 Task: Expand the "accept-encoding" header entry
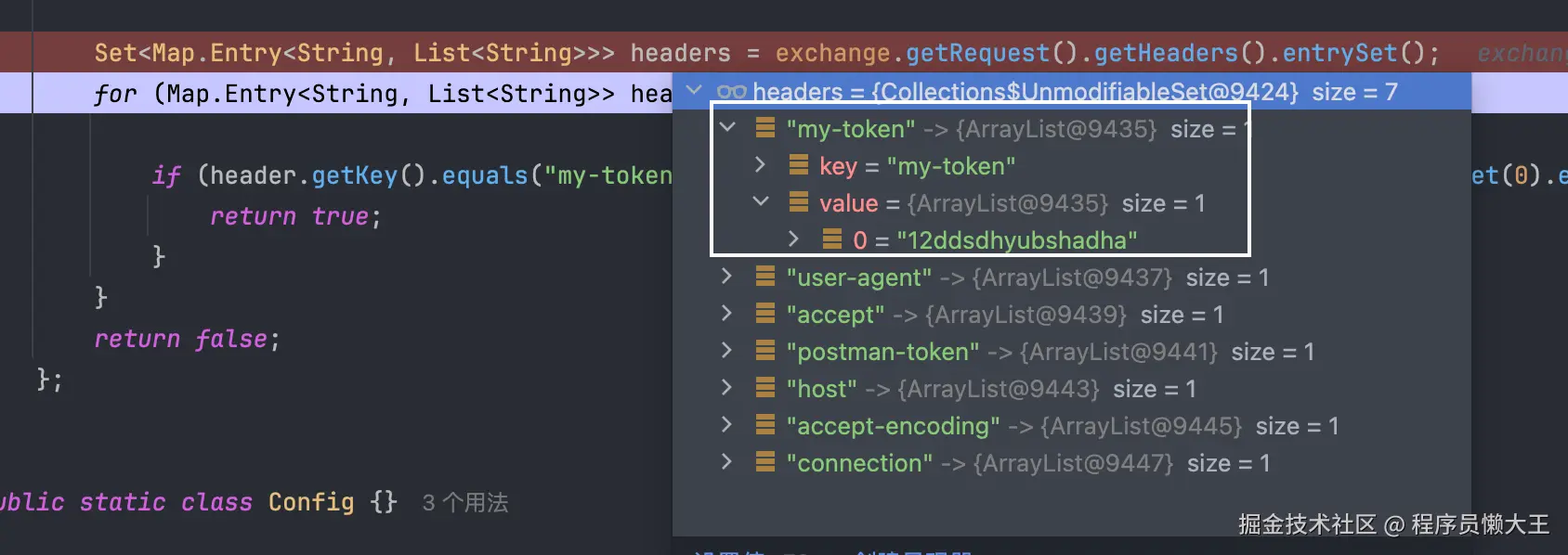tap(726, 425)
